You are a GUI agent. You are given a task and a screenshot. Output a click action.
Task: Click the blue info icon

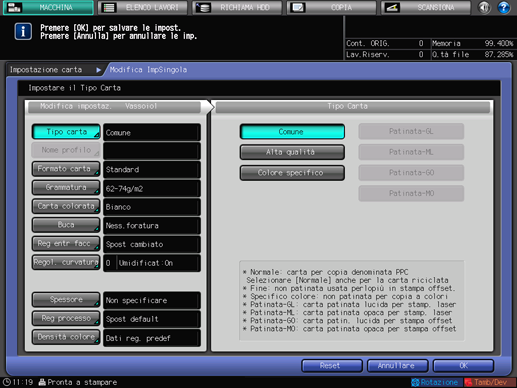(x=23, y=32)
